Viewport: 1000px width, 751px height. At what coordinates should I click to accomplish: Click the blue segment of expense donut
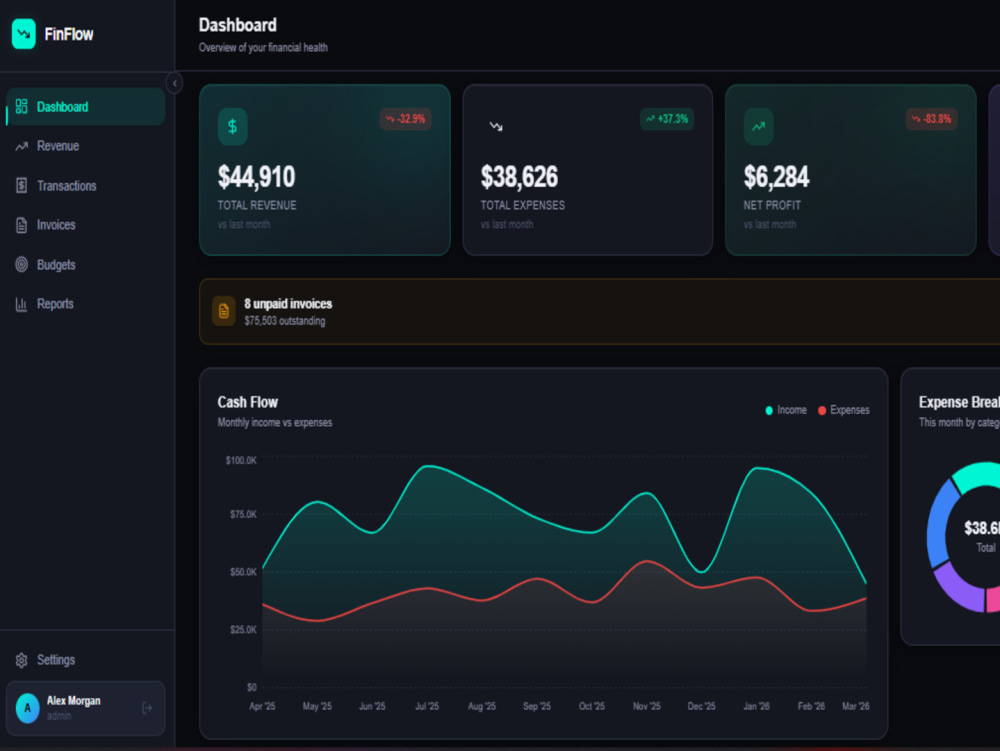coord(939,526)
